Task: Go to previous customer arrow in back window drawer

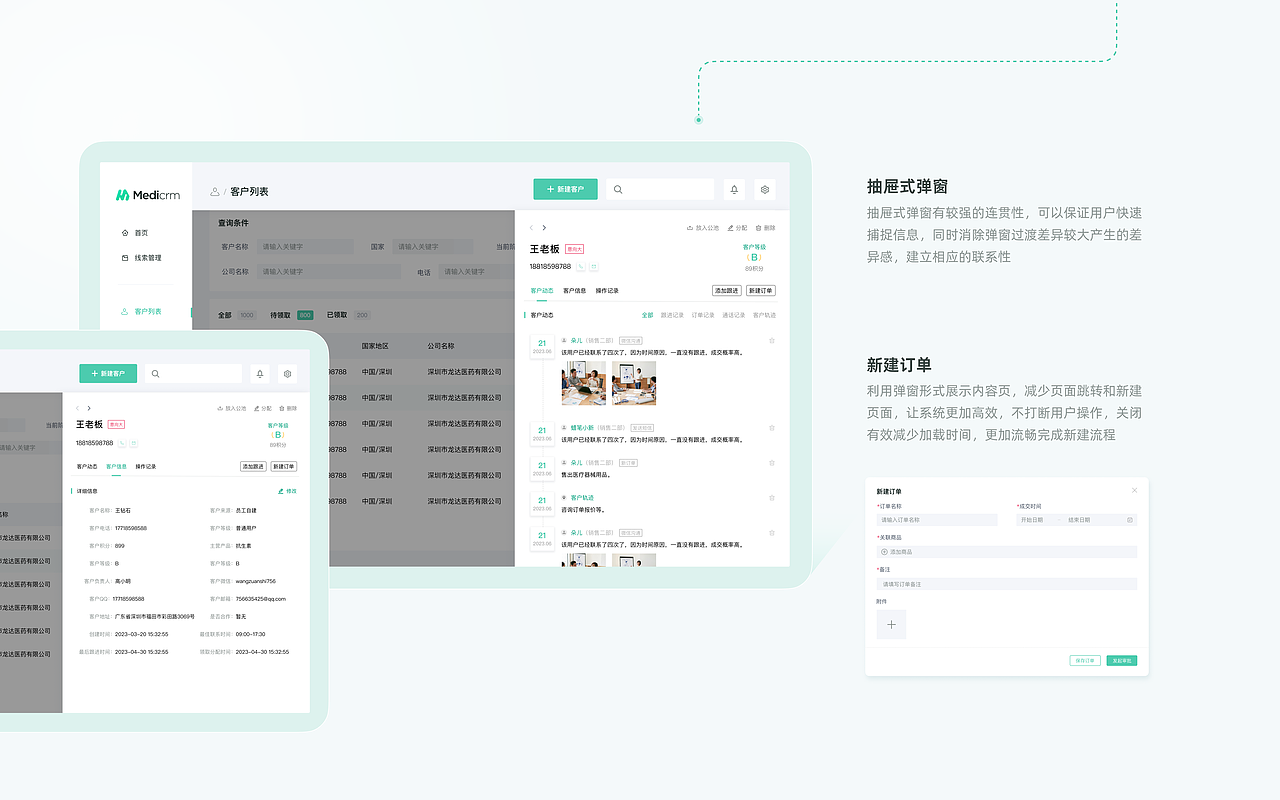Action: click(532, 228)
